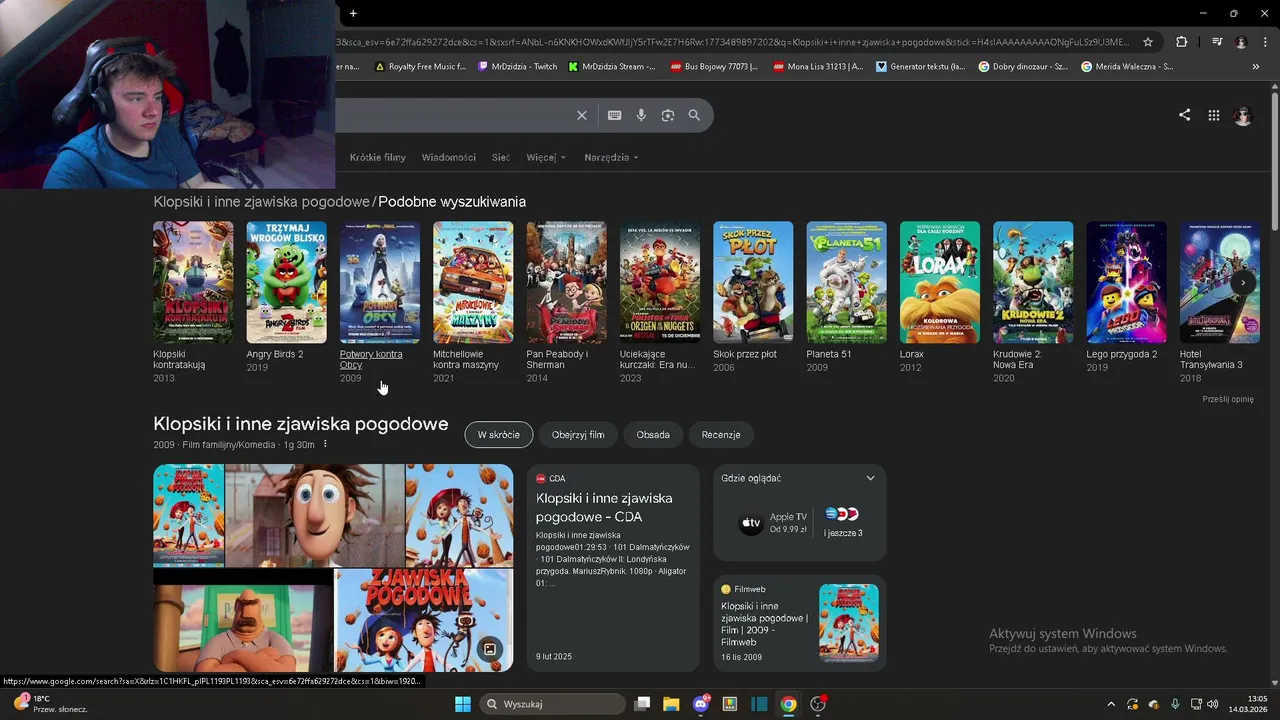Open the Generator tekstu bookmark
The height and width of the screenshot is (720, 1280).
click(x=921, y=67)
